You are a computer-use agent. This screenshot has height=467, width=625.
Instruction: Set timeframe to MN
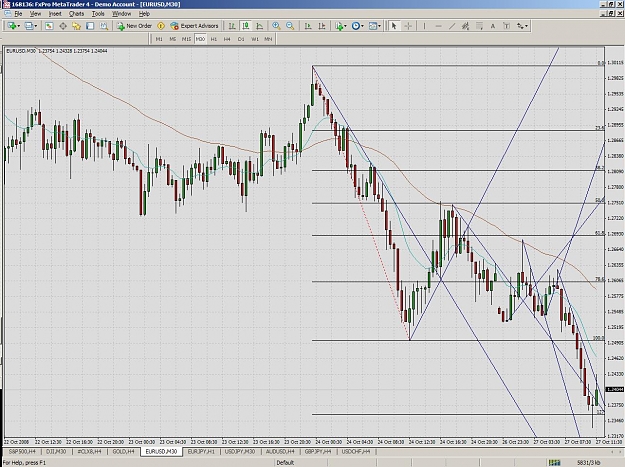point(268,39)
